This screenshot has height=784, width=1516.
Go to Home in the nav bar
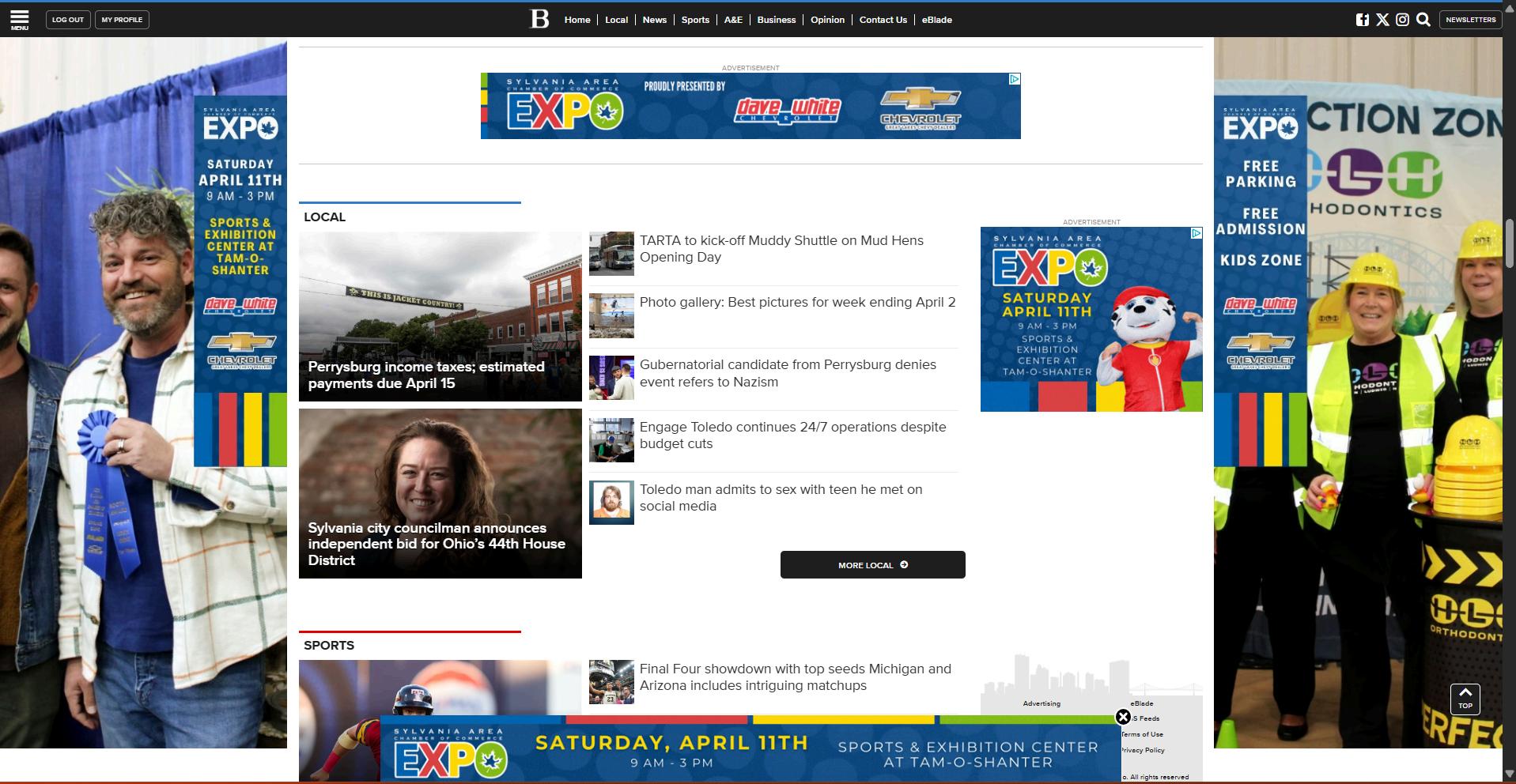point(577,20)
